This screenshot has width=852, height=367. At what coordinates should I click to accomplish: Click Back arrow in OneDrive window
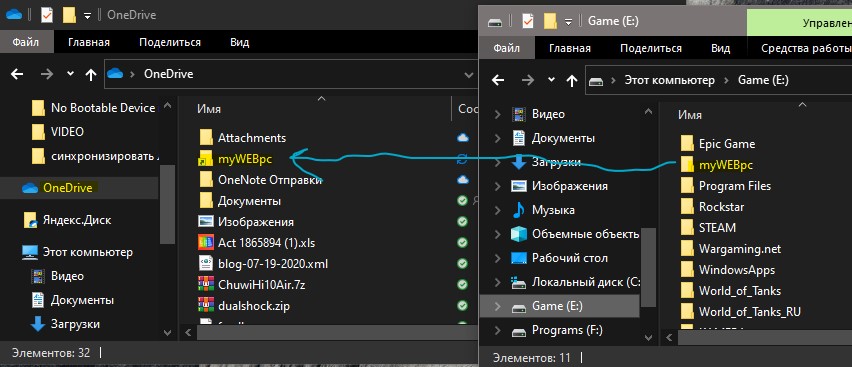(x=17, y=74)
